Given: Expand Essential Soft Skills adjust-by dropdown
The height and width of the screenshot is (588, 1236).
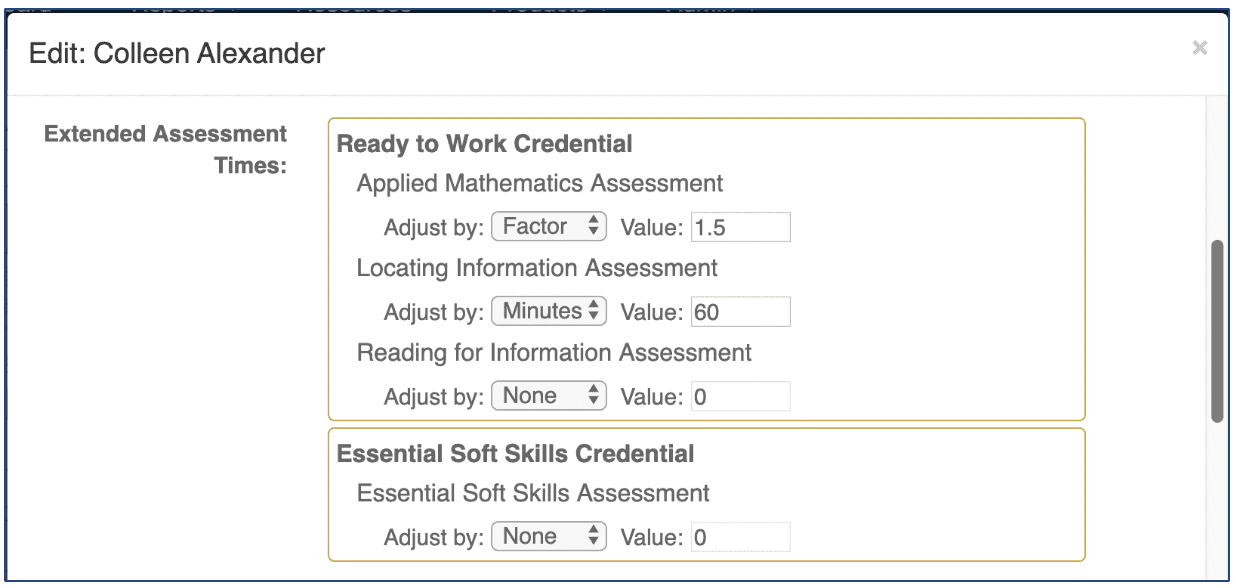Looking at the screenshot, I should click(x=549, y=537).
